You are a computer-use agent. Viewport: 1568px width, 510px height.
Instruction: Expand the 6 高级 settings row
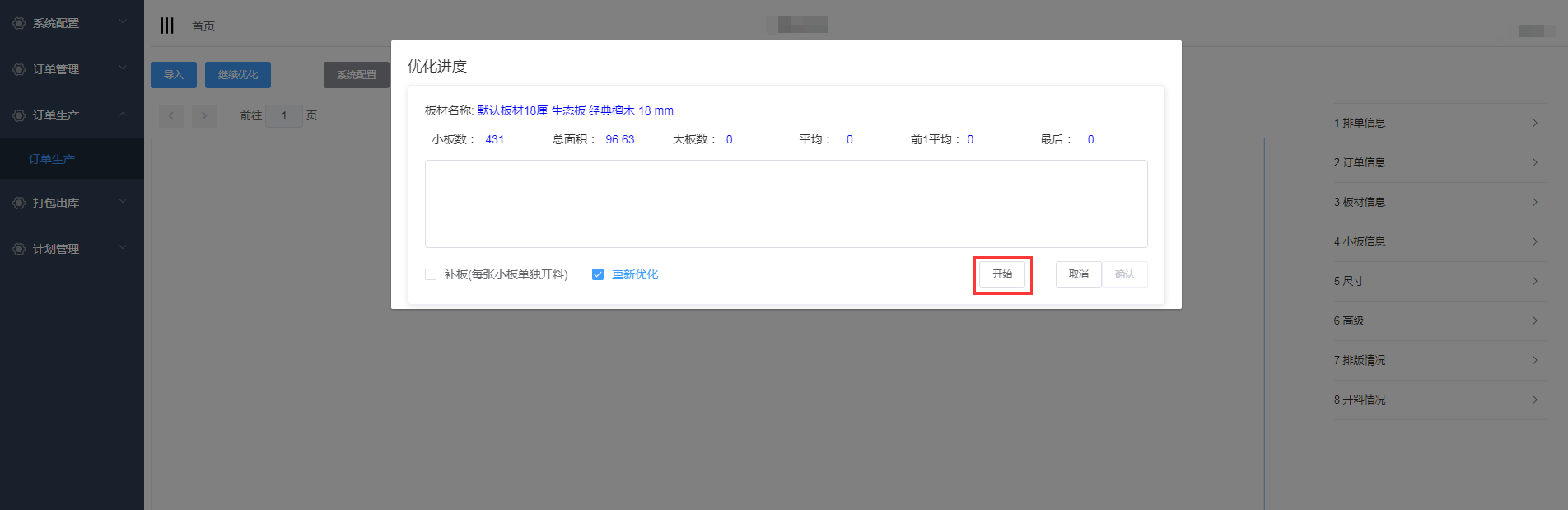point(1439,321)
